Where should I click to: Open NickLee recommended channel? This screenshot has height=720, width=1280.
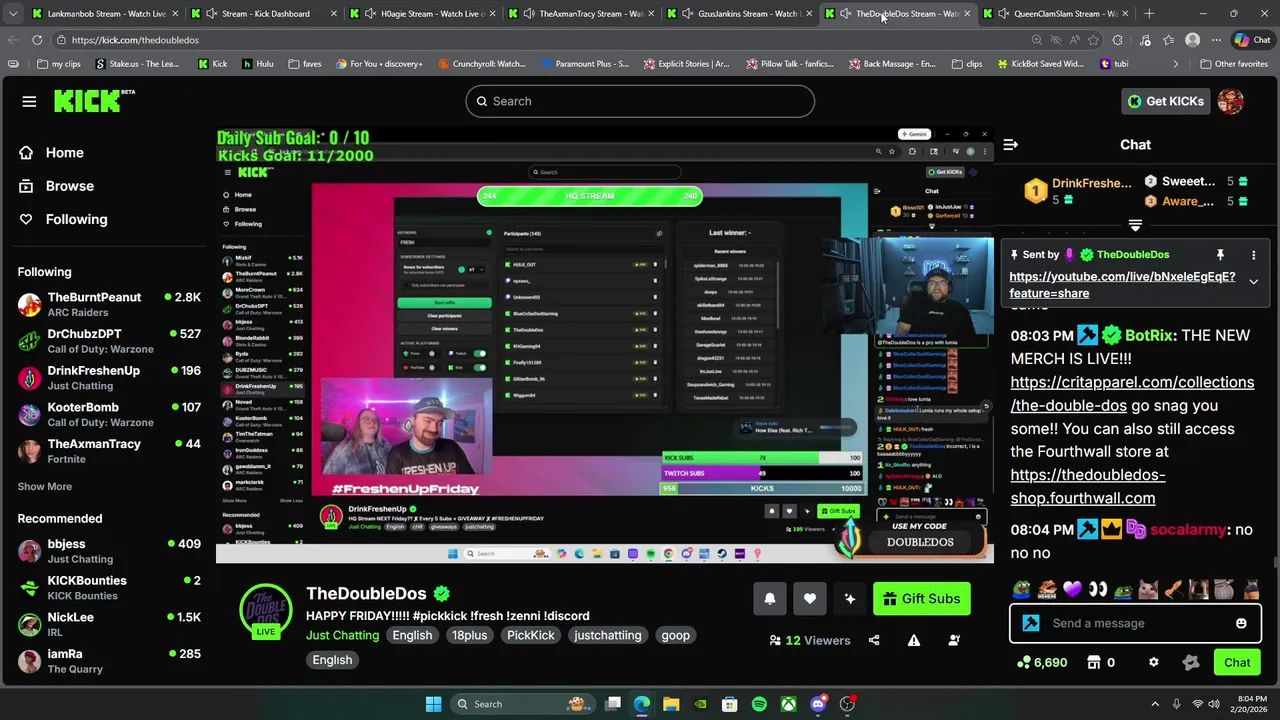[x=108, y=624]
